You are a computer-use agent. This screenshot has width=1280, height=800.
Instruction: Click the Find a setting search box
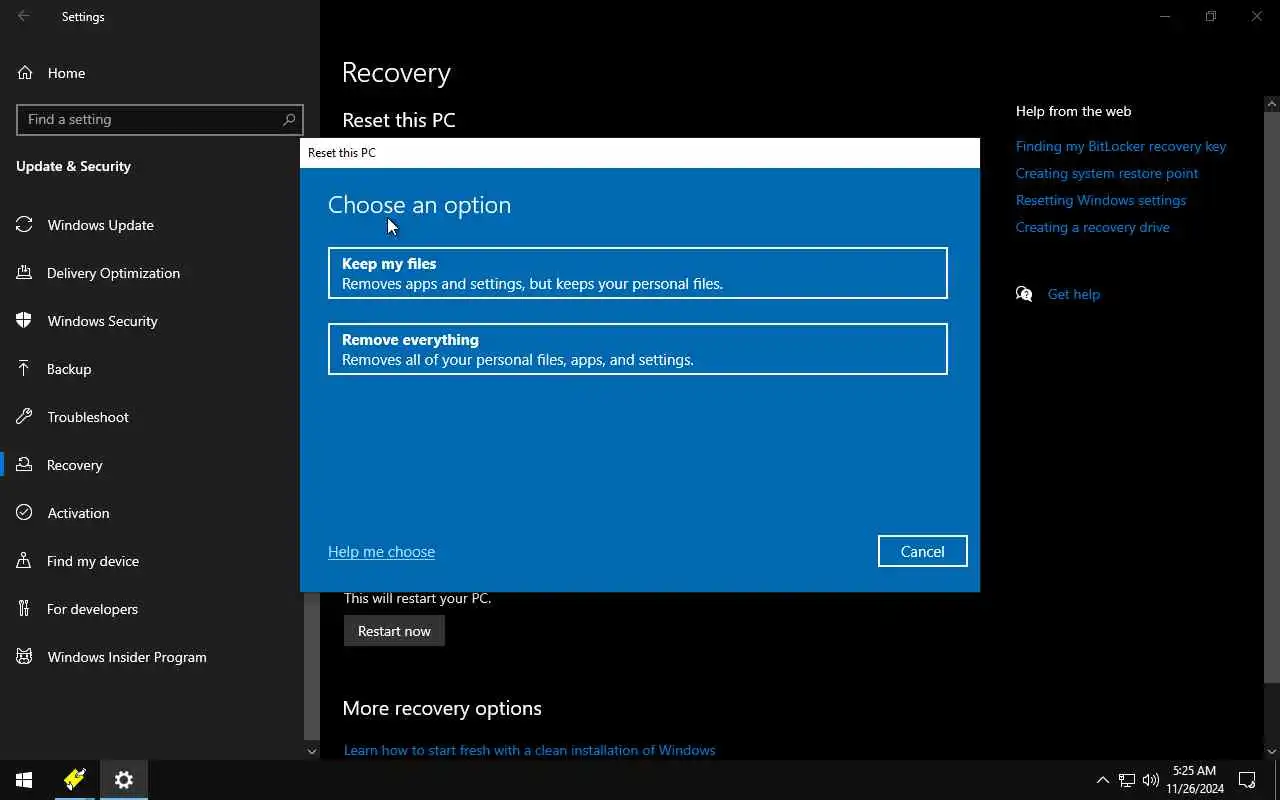click(x=160, y=119)
